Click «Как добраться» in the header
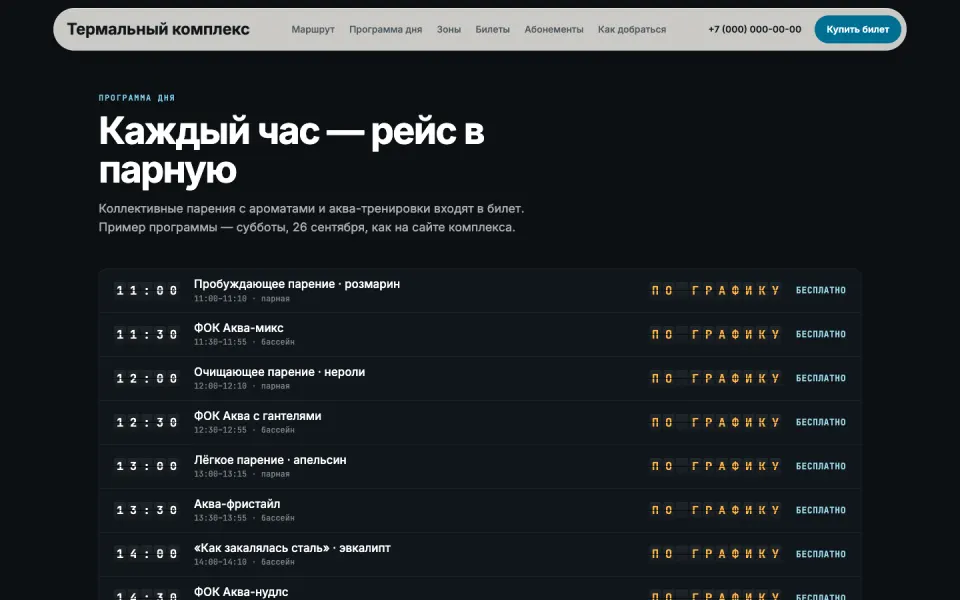The height and width of the screenshot is (600, 960). [x=632, y=29]
